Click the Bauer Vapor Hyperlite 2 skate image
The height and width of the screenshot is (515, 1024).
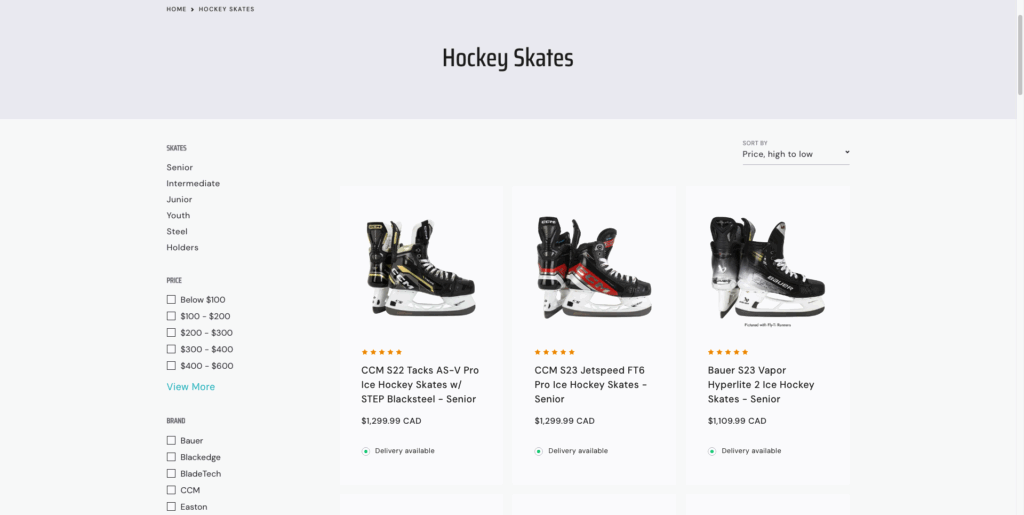[767, 268]
